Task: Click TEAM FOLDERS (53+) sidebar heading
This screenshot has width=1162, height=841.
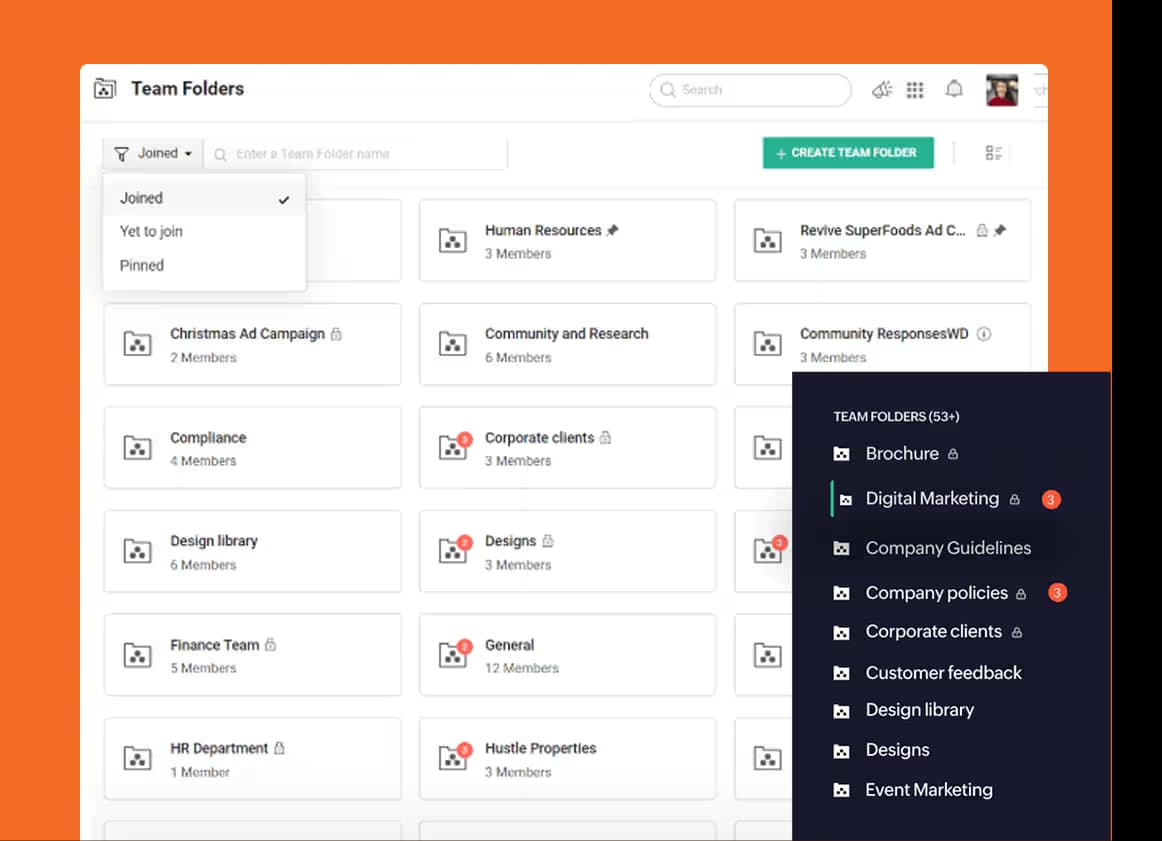Action: (x=896, y=416)
